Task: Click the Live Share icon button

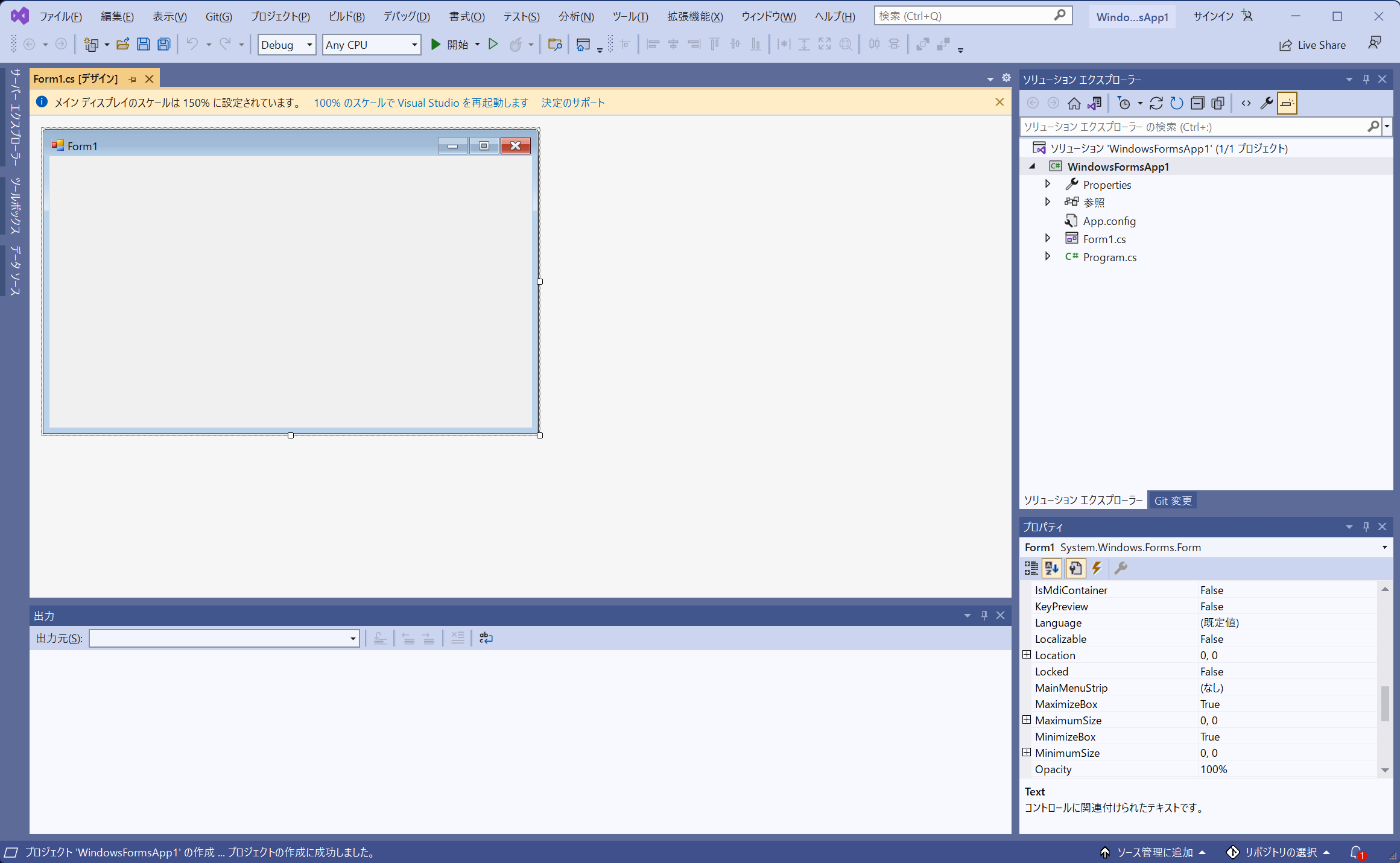Action: click(x=1313, y=45)
